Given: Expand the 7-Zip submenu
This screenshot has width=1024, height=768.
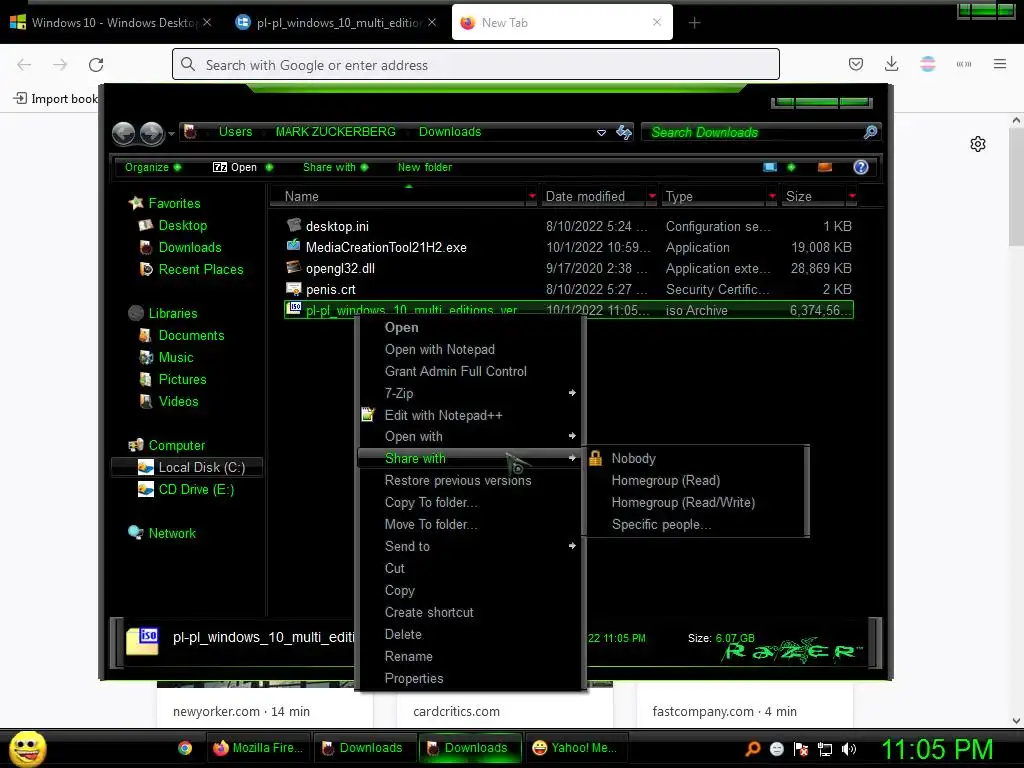Looking at the screenshot, I should pos(469,393).
